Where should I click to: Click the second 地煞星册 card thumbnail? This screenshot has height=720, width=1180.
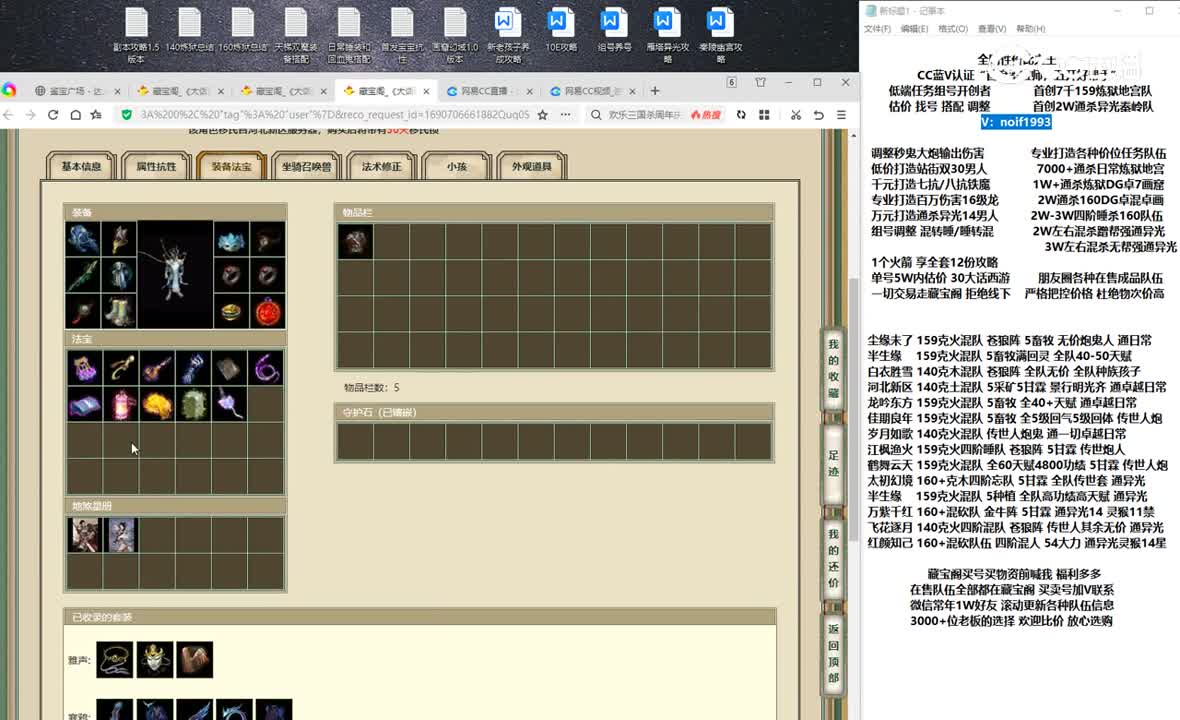(x=121, y=535)
